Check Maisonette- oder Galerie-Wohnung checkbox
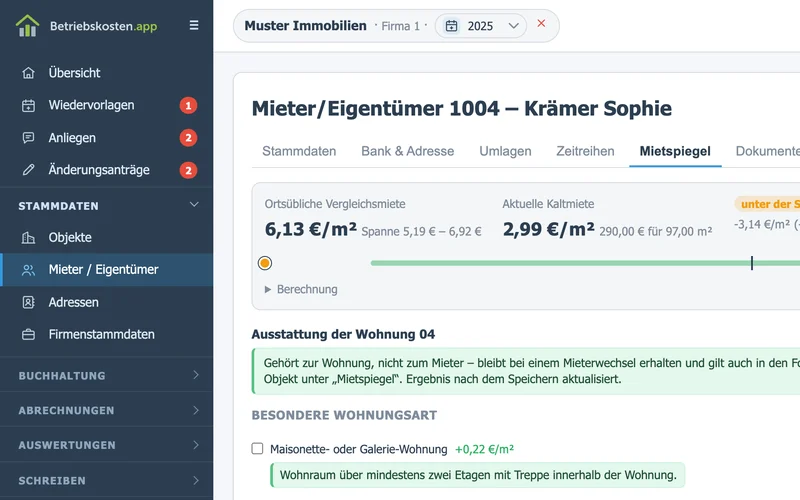This screenshot has height=500, width=800. 257,448
